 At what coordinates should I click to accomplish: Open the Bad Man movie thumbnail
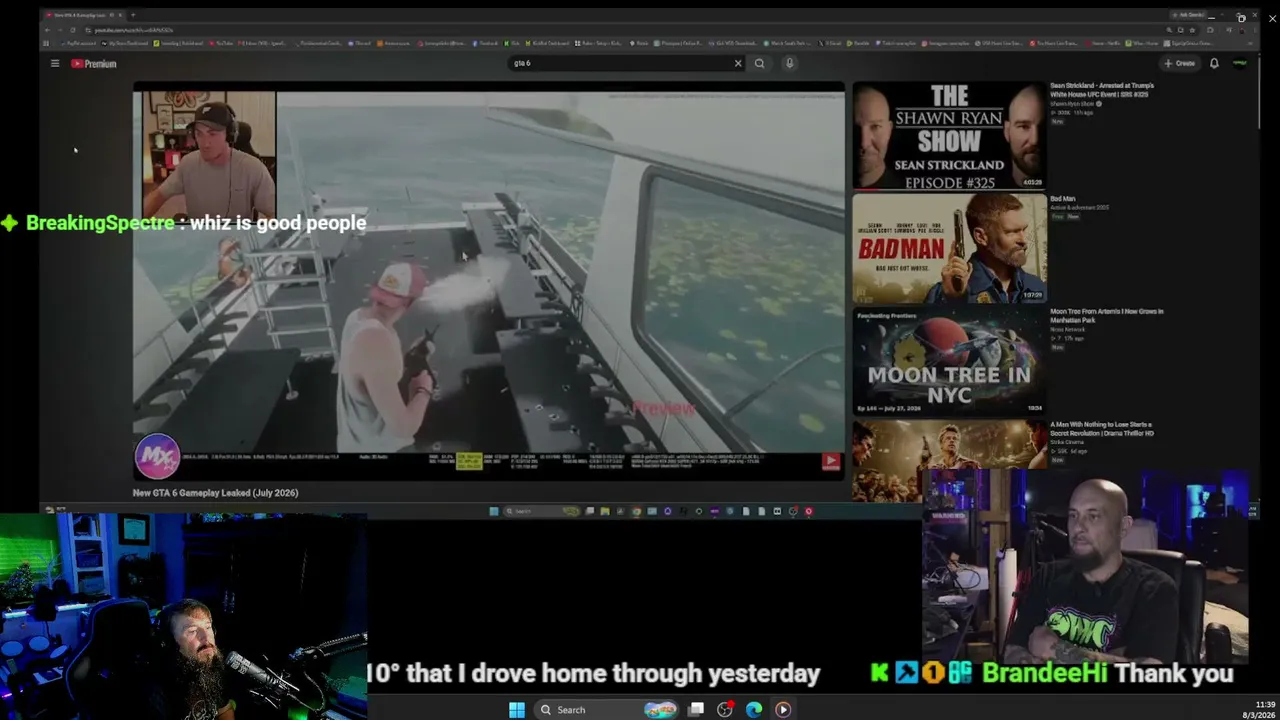(x=949, y=248)
